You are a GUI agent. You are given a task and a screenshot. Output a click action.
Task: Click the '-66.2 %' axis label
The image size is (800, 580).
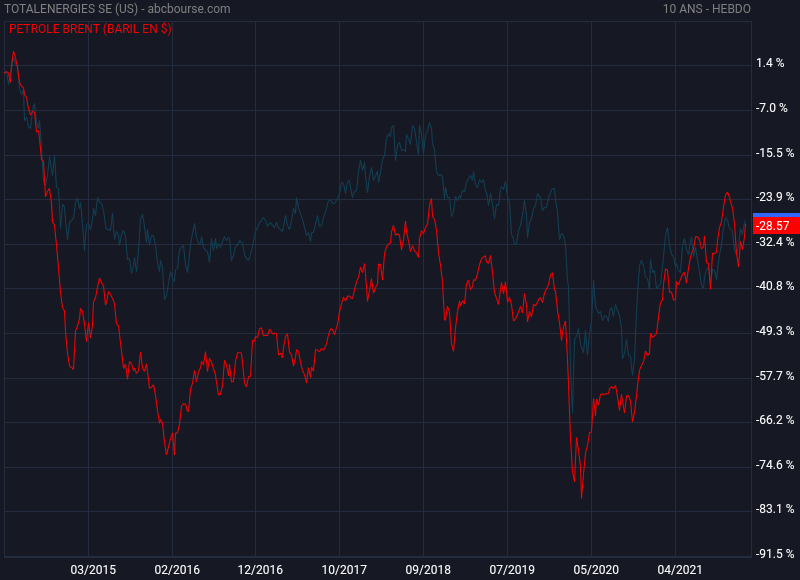click(774, 419)
